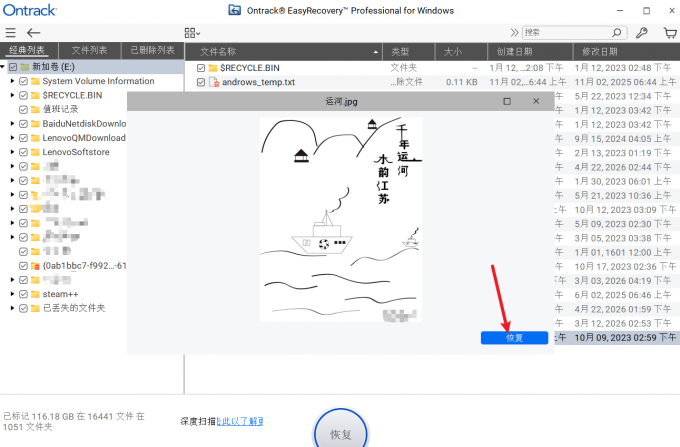Select deleted {0ab1bbc7-f992 folder icon
This screenshot has width=680, height=447.
tap(35, 266)
